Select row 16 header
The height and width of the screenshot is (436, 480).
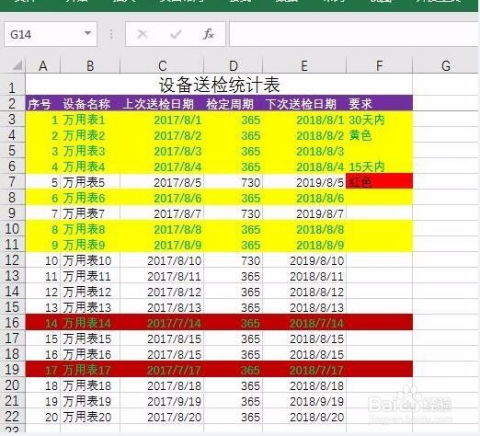click(x=12, y=322)
